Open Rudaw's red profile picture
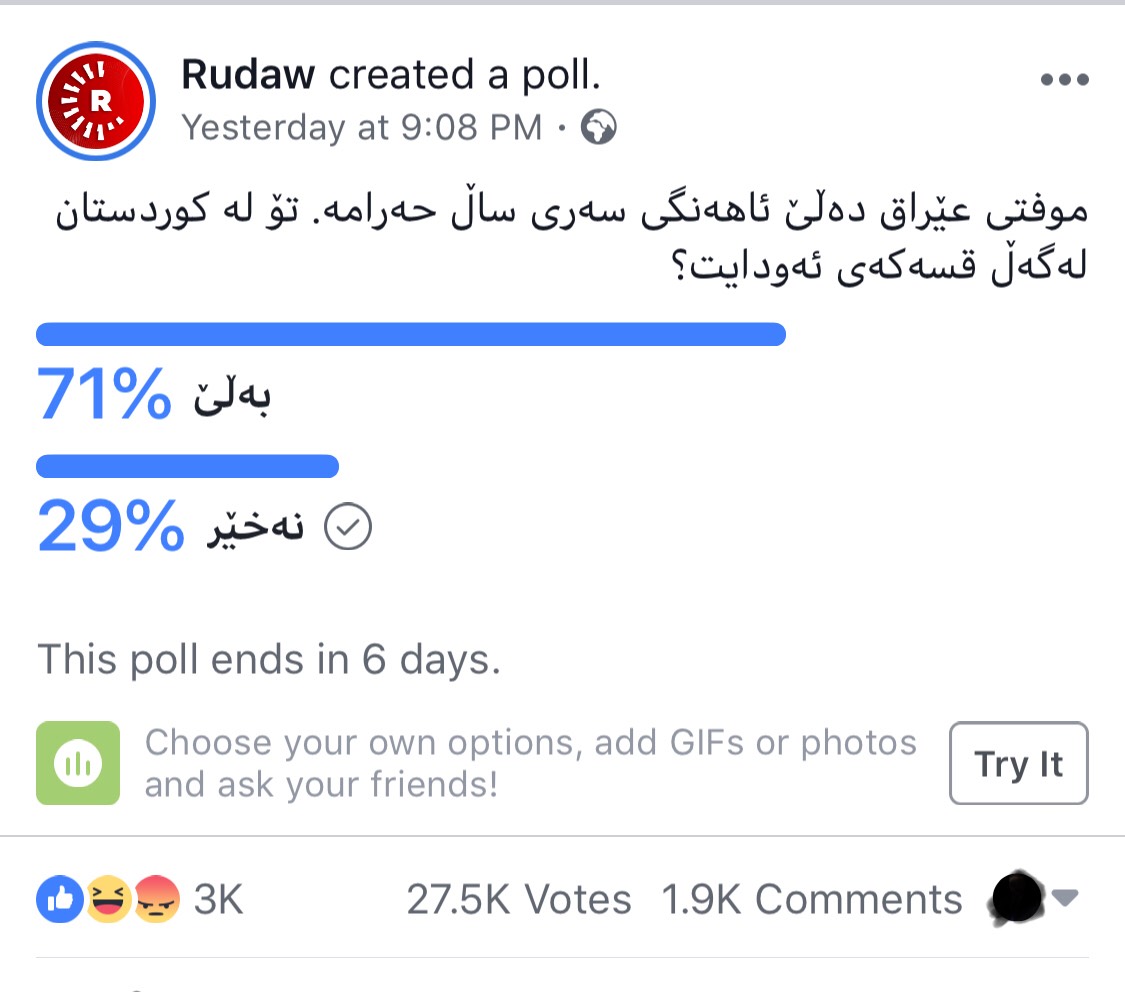The height and width of the screenshot is (992, 1125). pos(96,101)
